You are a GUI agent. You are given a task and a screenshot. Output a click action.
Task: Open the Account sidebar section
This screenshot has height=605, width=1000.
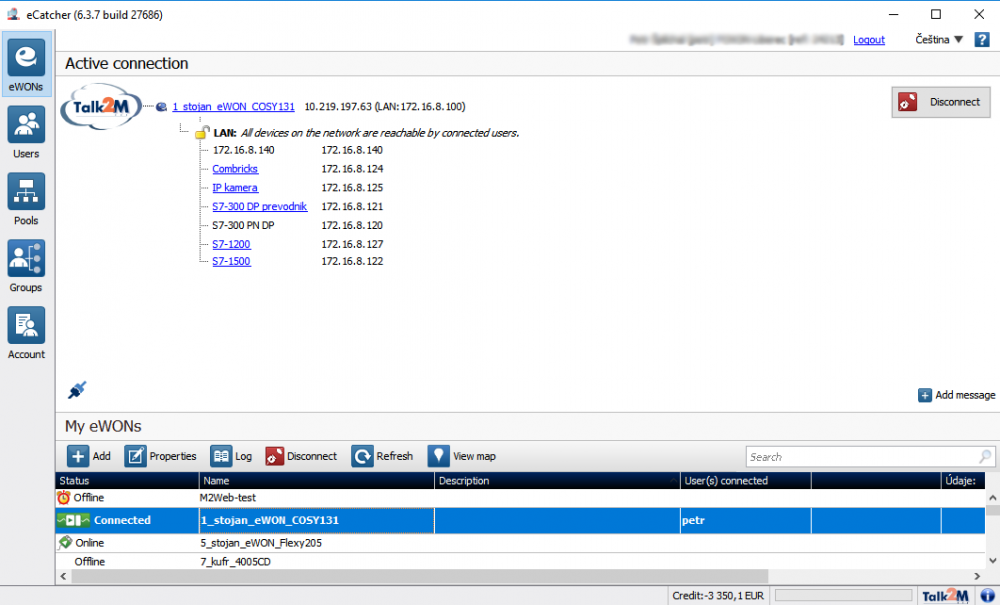26,333
